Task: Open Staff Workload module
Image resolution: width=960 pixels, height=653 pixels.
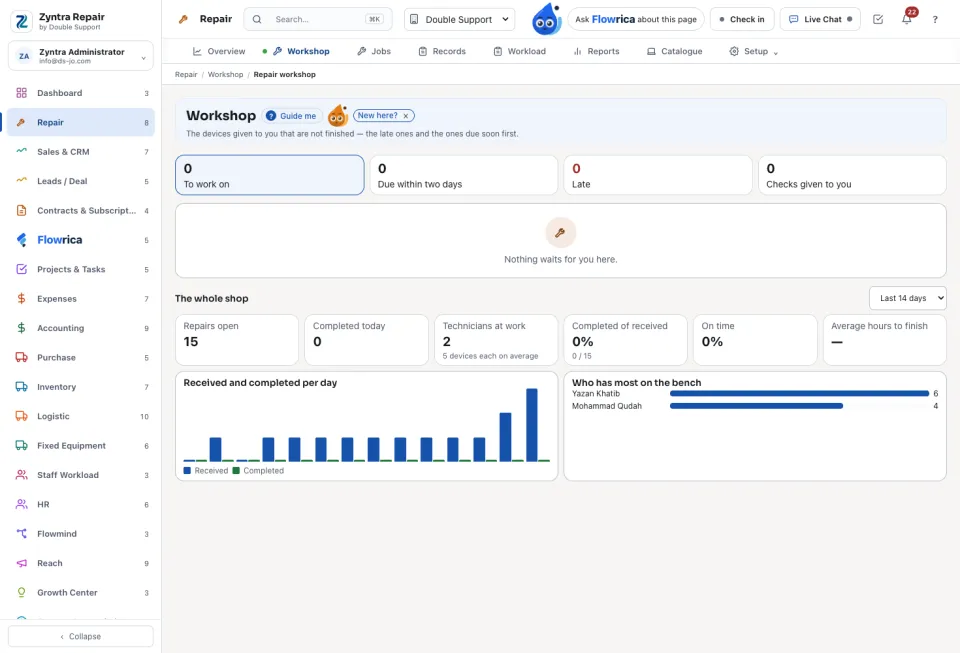Action: [x=81, y=475]
